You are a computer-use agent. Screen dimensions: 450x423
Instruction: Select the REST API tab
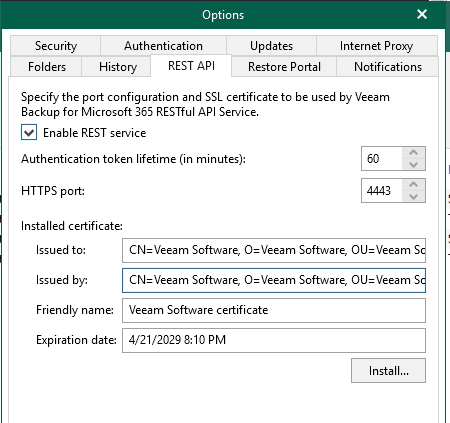click(191, 66)
